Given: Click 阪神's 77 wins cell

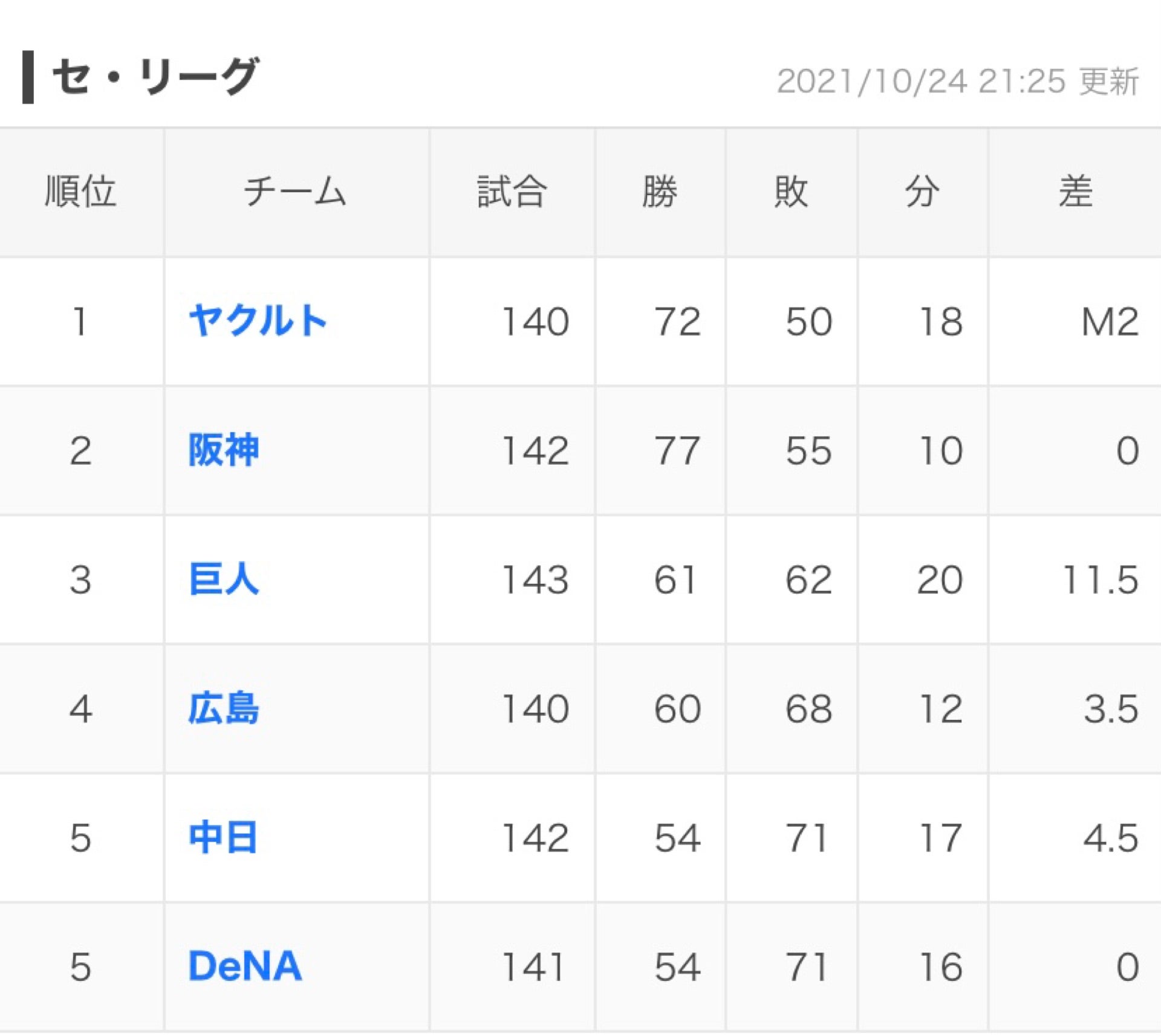Looking at the screenshot, I should pyautogui.click(x=677, y=451).
